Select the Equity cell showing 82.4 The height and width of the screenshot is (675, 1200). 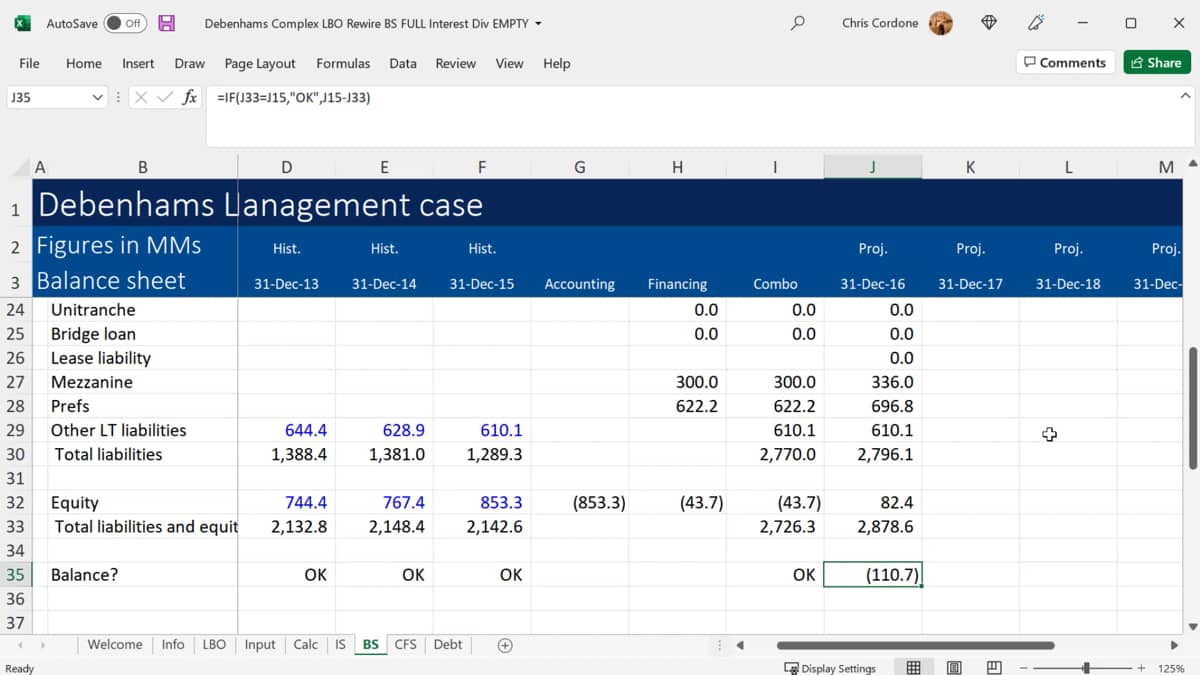point(873,503)
